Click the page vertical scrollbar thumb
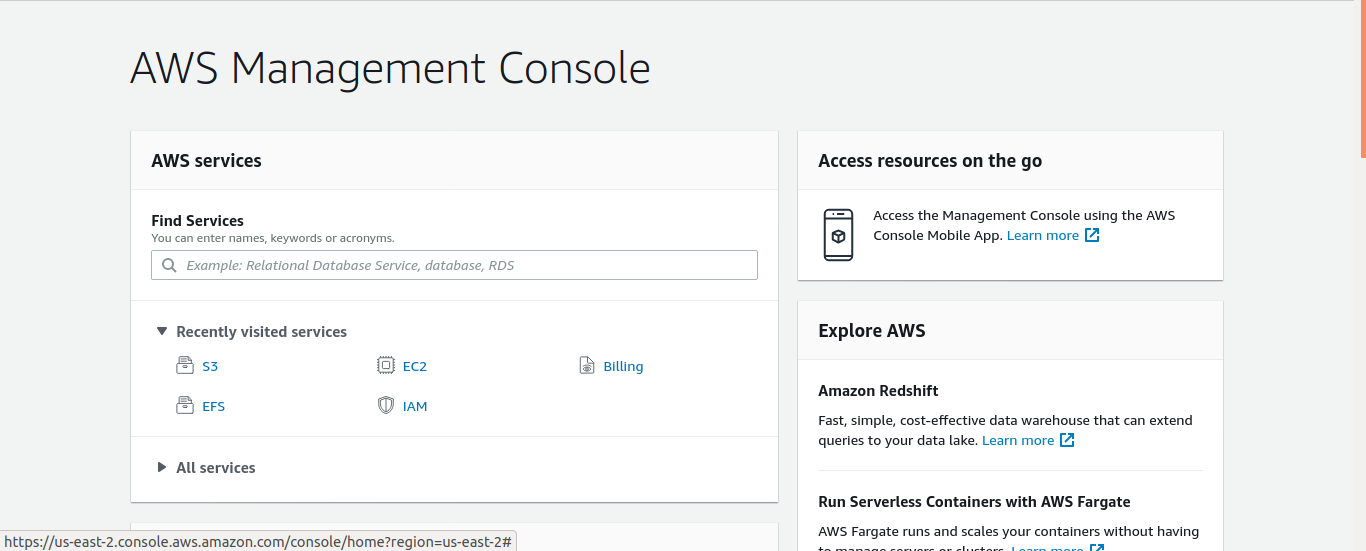 [x=1362, y=79]
